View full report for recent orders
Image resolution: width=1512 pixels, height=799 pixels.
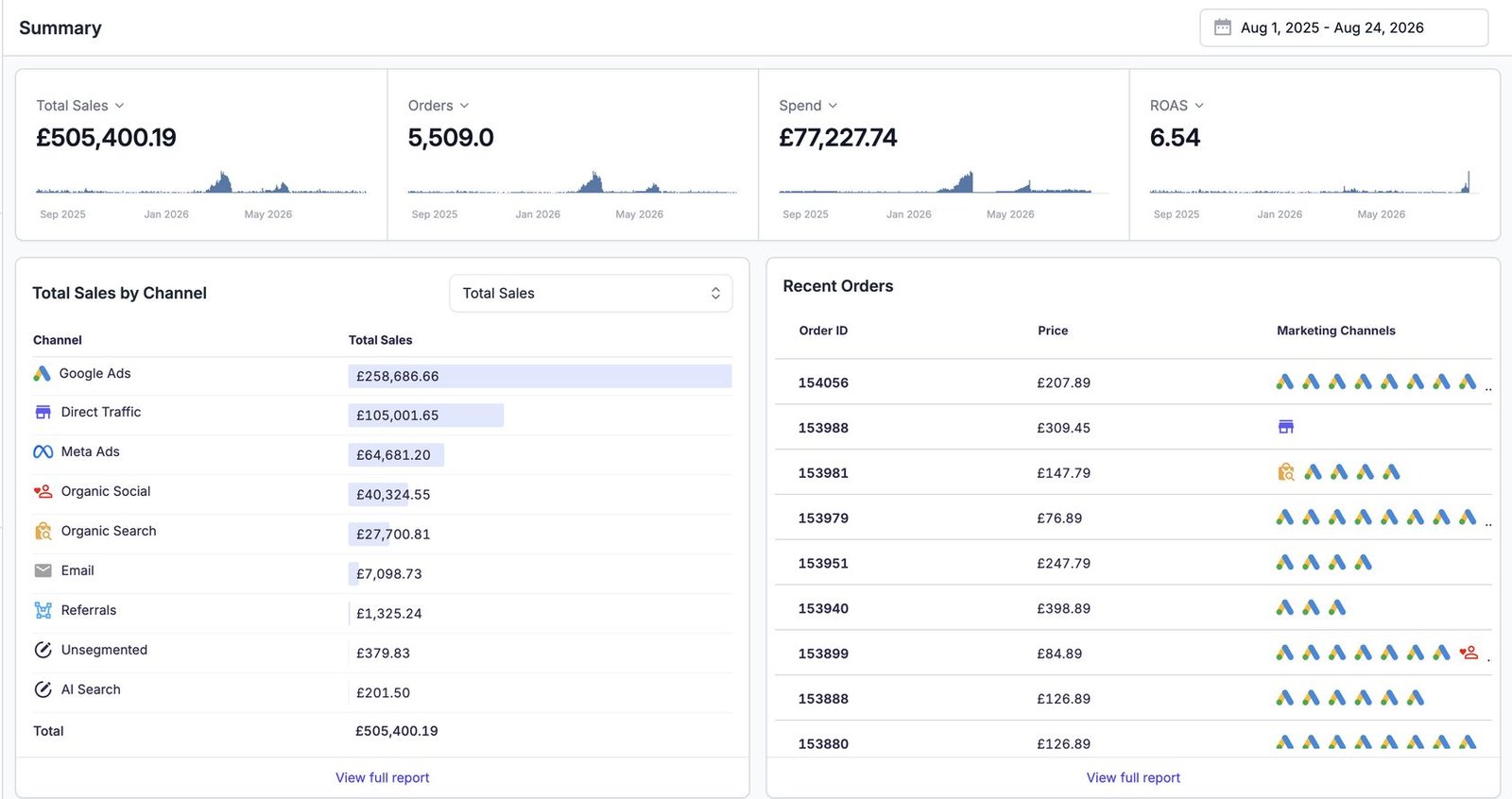pos(1133,778)
